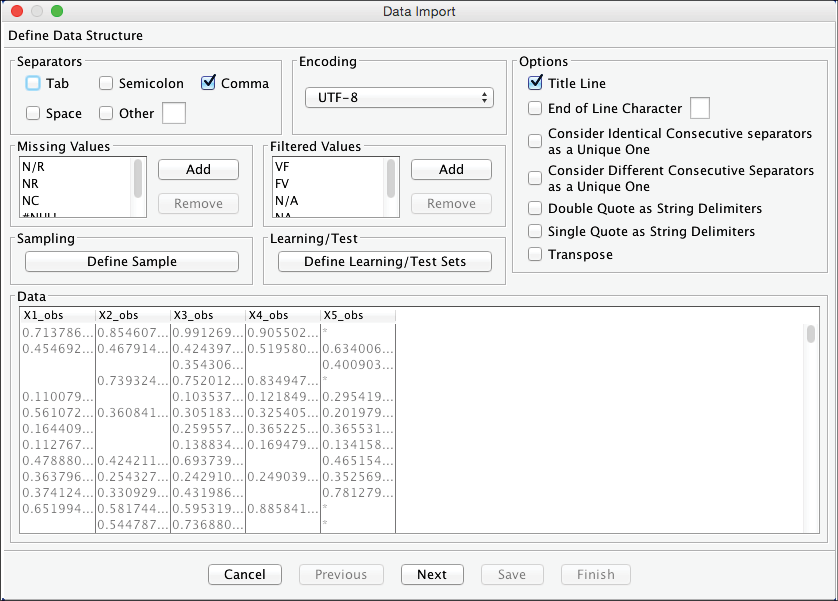
Task: Click the Other separator text field
Action: coord(174,113)
